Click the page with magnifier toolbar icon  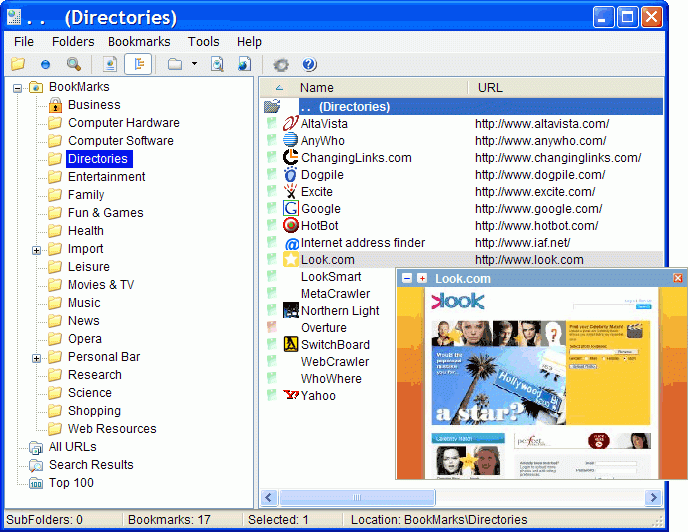coord(217,64)
